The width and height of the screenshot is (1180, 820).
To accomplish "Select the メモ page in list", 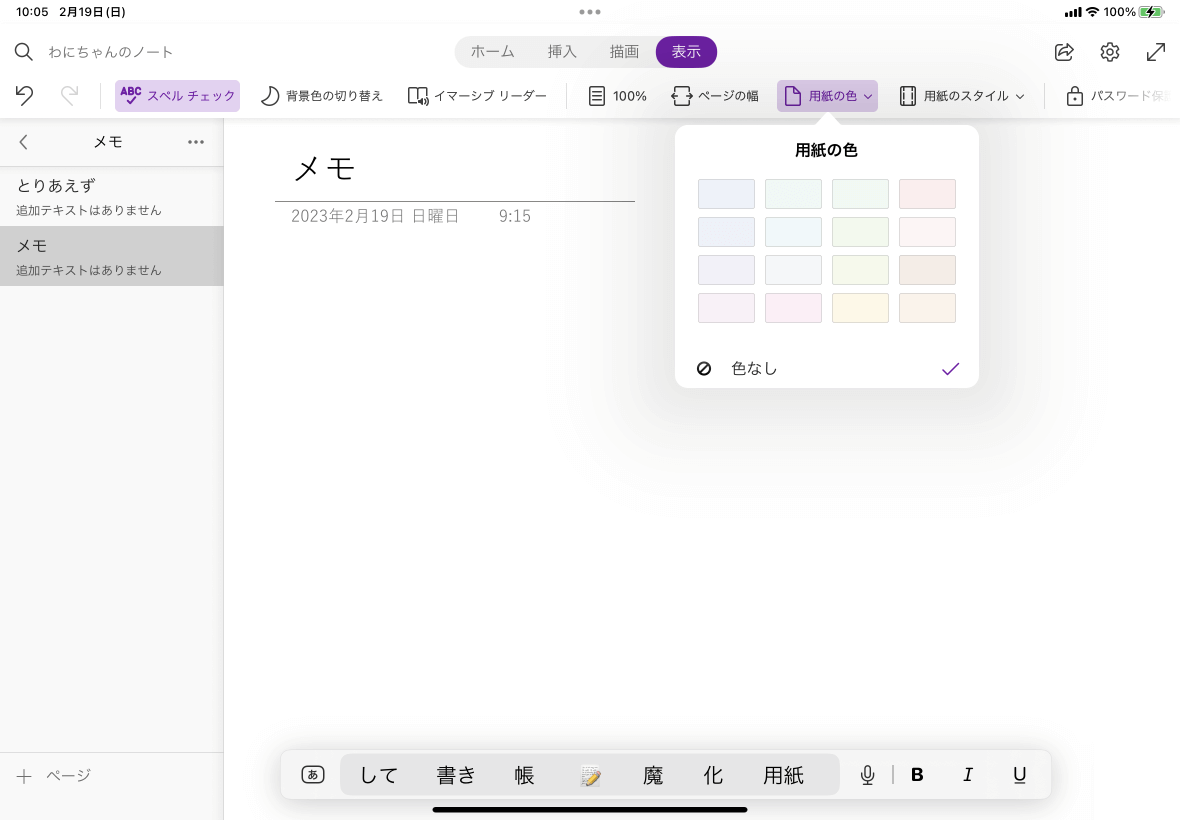I will (x=111, y=256).
